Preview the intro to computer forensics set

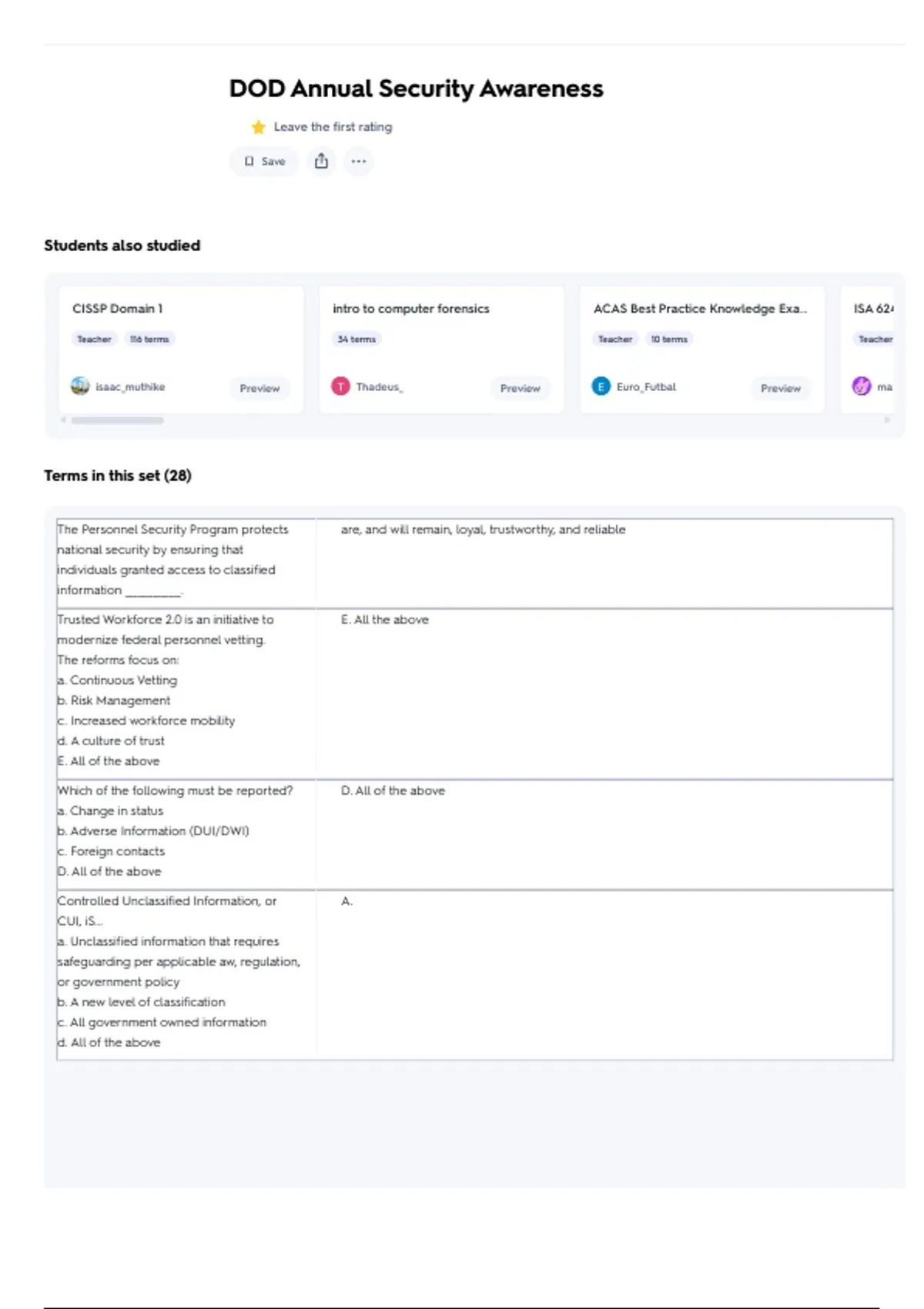tap(520, 388)
